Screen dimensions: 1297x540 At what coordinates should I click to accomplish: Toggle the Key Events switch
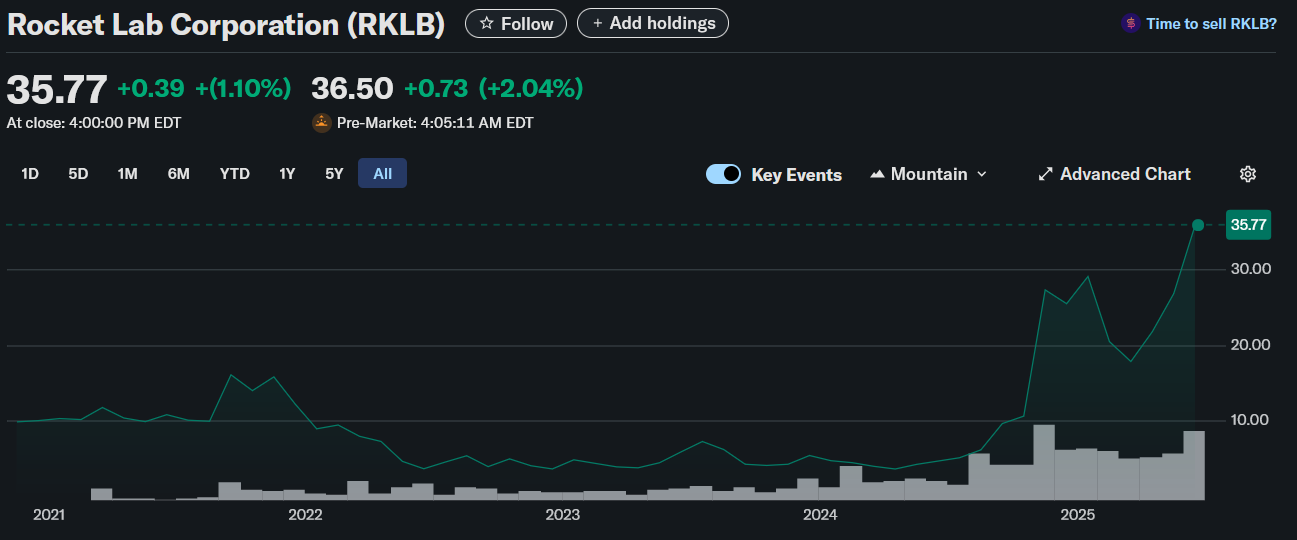(x=723, y=174)
